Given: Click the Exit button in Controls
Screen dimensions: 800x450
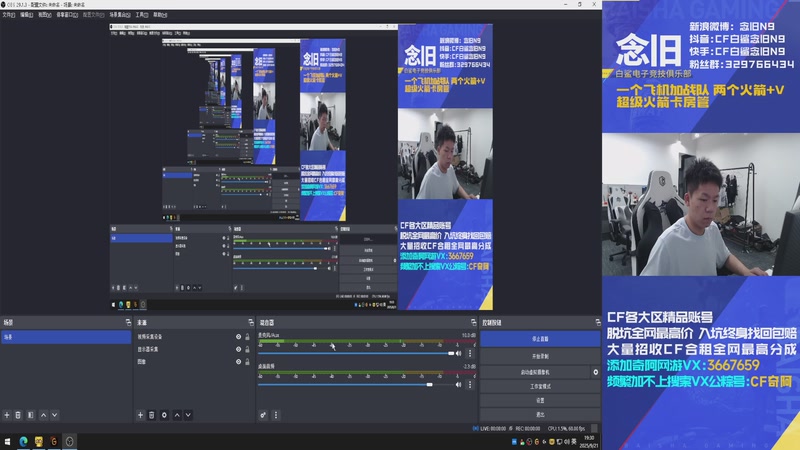Looking at the screenshot, I should click(x=540, y=414).
